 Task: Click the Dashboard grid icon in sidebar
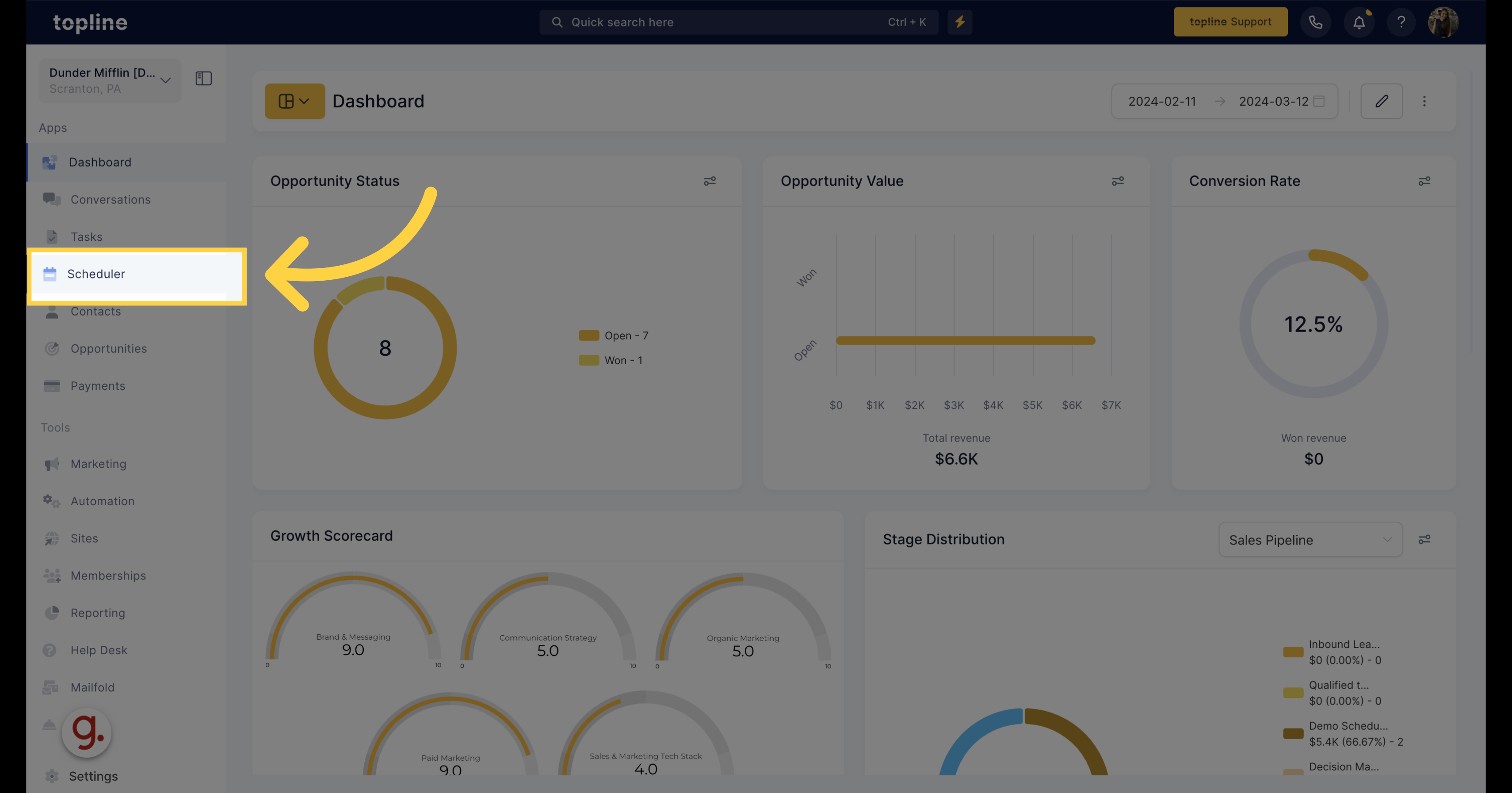coord(50,162)
